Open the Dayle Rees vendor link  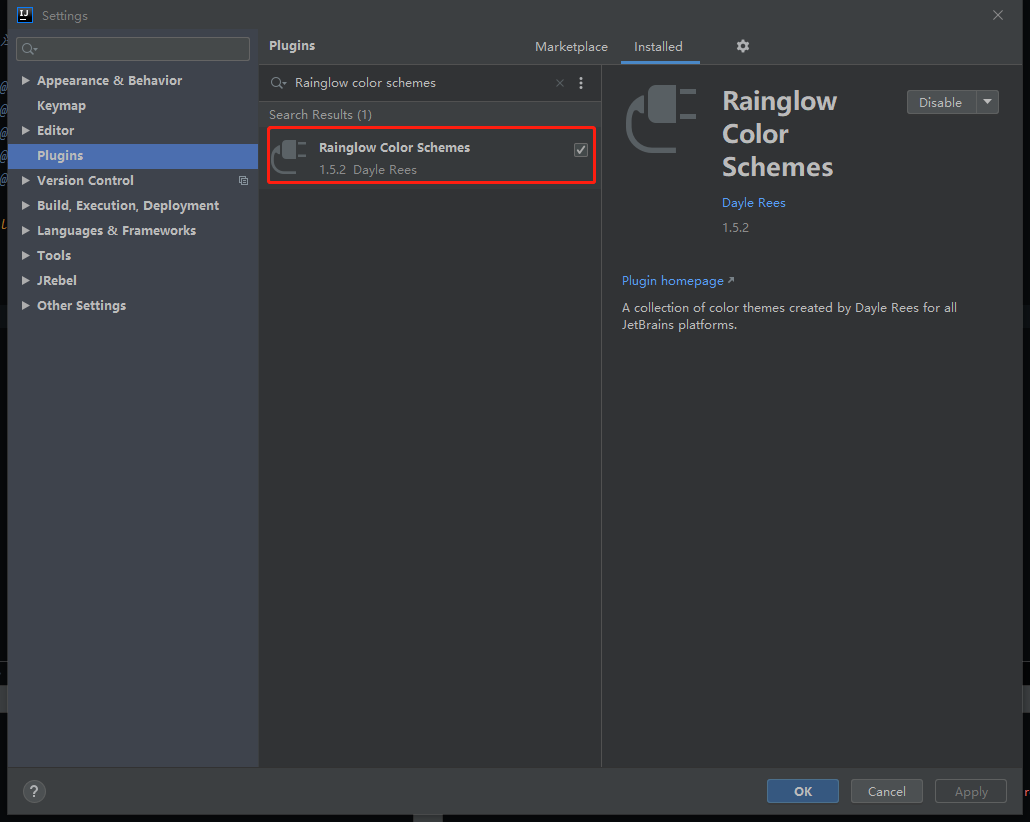(x=753, y=202)
